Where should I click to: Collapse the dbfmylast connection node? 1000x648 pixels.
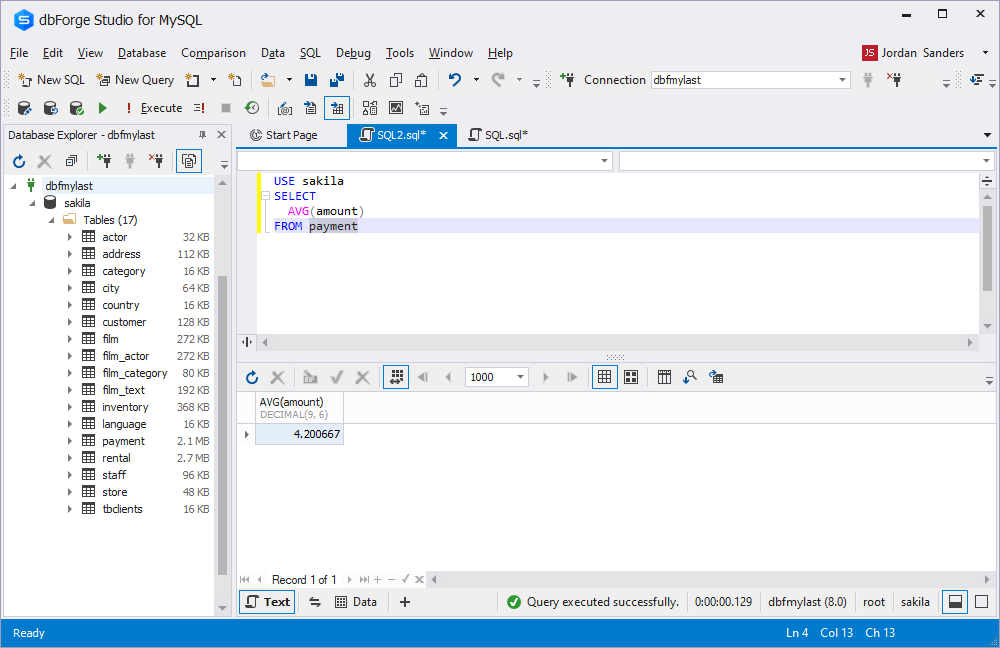(13, 186)
